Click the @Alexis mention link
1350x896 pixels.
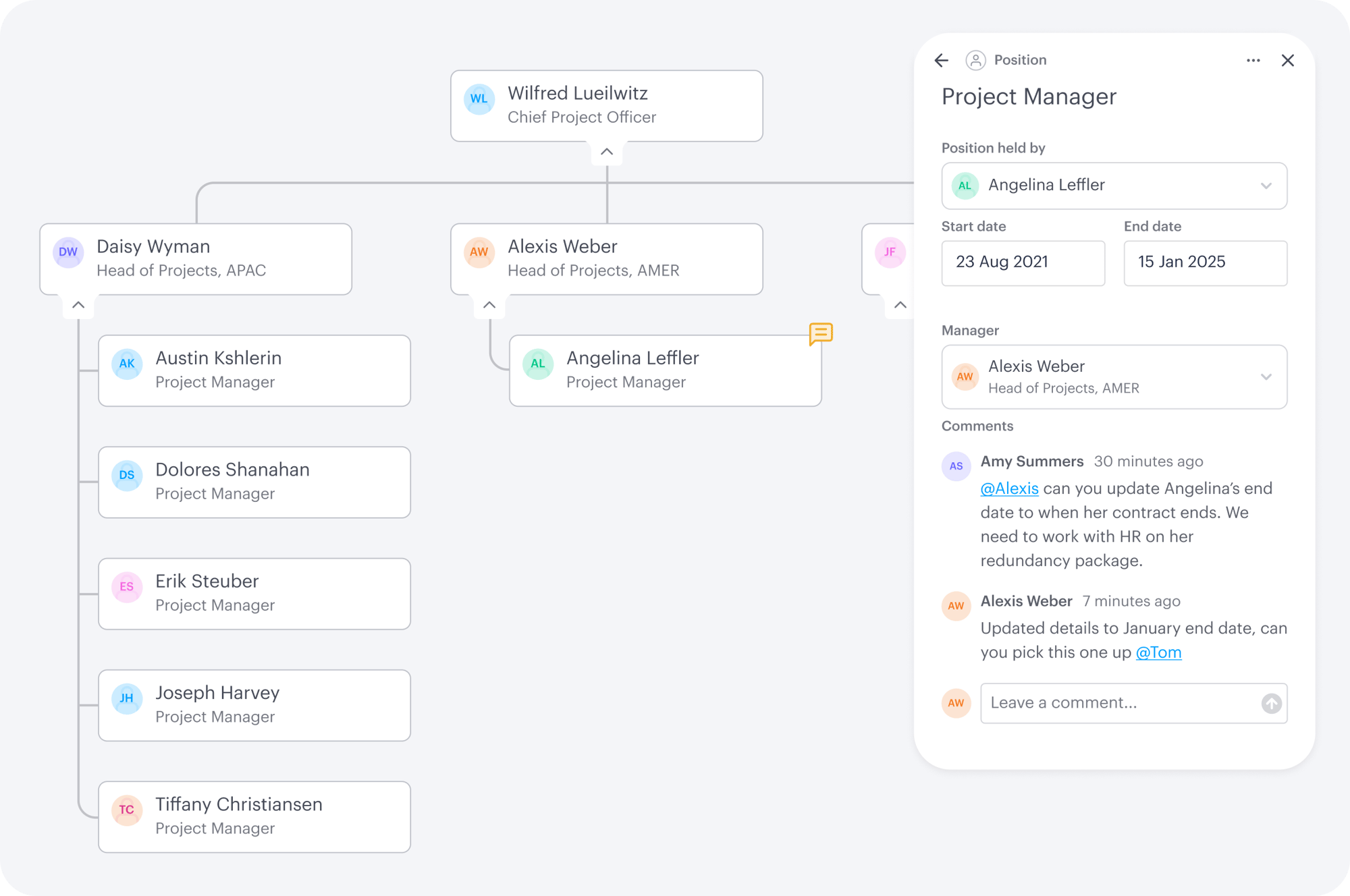[1009, 488]
